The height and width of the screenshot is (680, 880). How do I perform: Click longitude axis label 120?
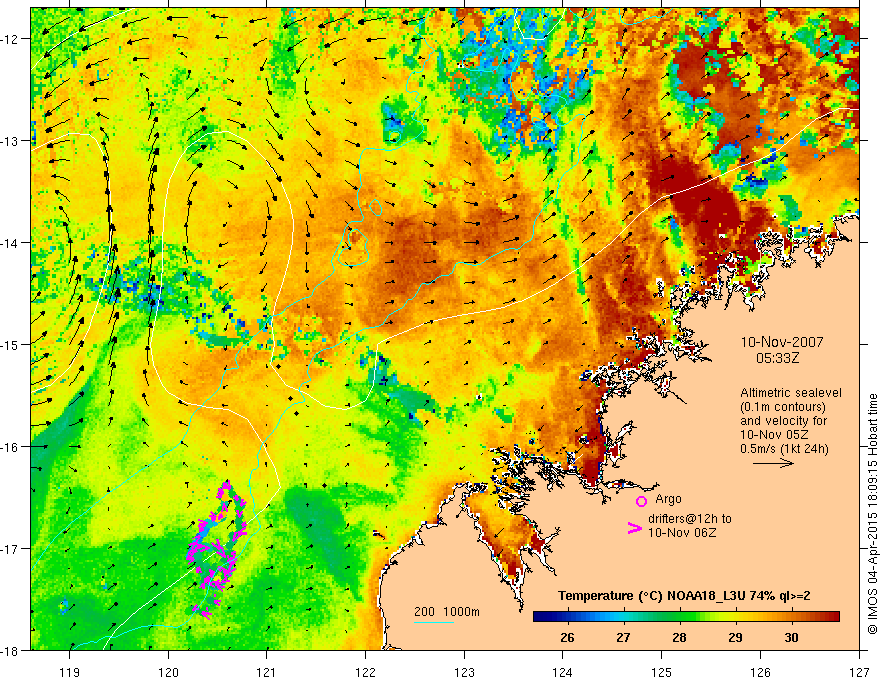[x=168, y=672]
